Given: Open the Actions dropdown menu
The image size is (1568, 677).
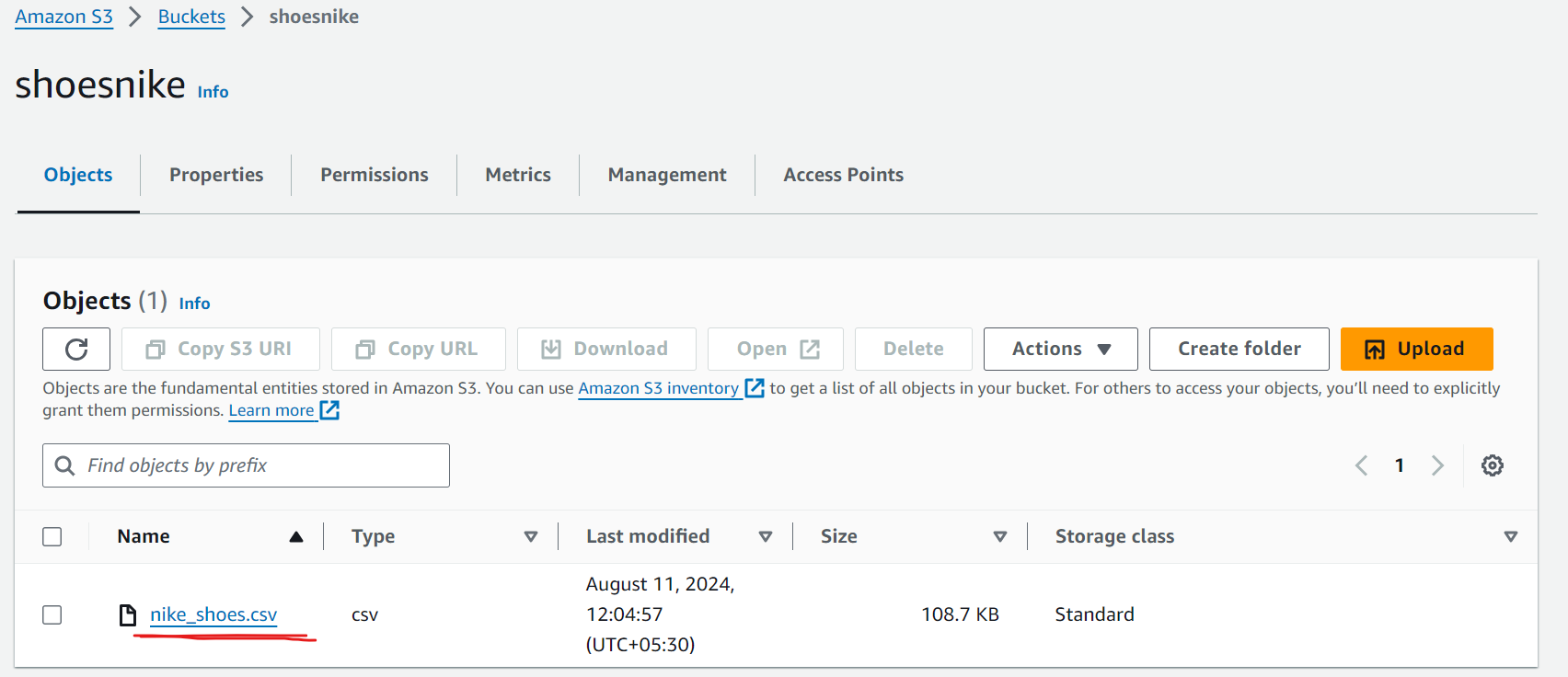Looking at the screenshot, I should (x=1060, y=349).
